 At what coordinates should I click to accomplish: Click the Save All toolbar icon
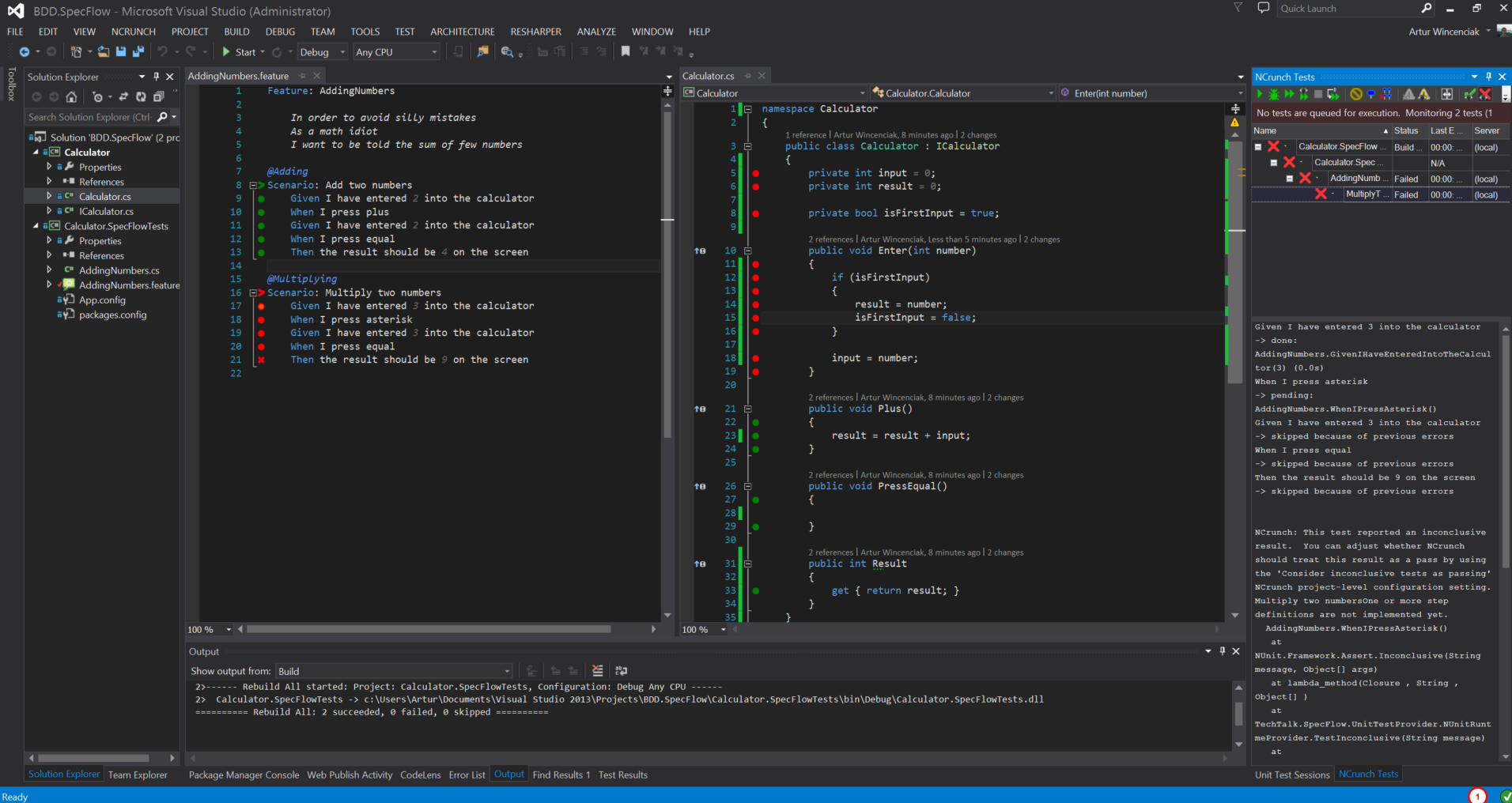[138, 51]
